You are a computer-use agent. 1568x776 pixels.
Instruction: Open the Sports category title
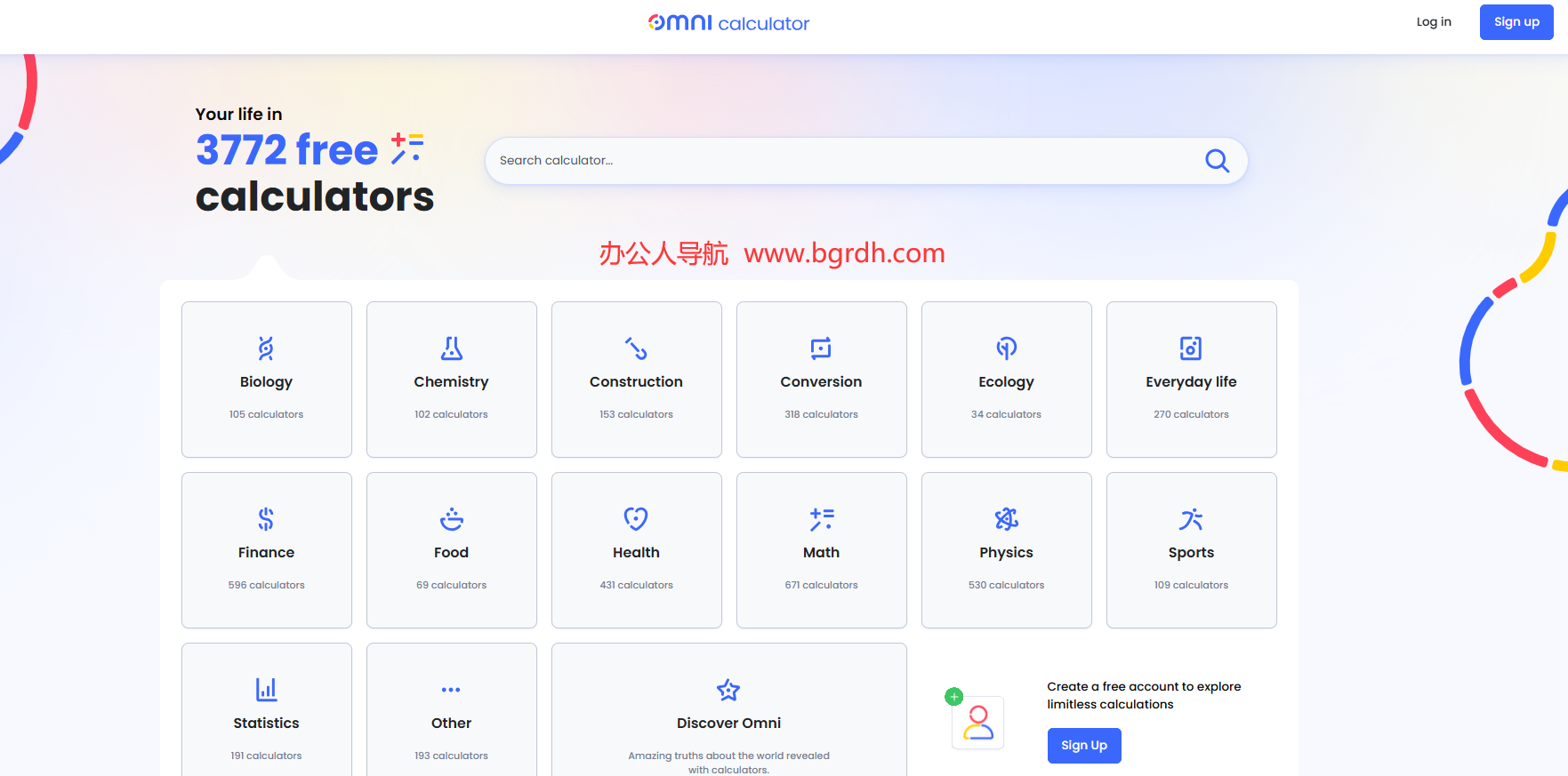(1191, 553)
